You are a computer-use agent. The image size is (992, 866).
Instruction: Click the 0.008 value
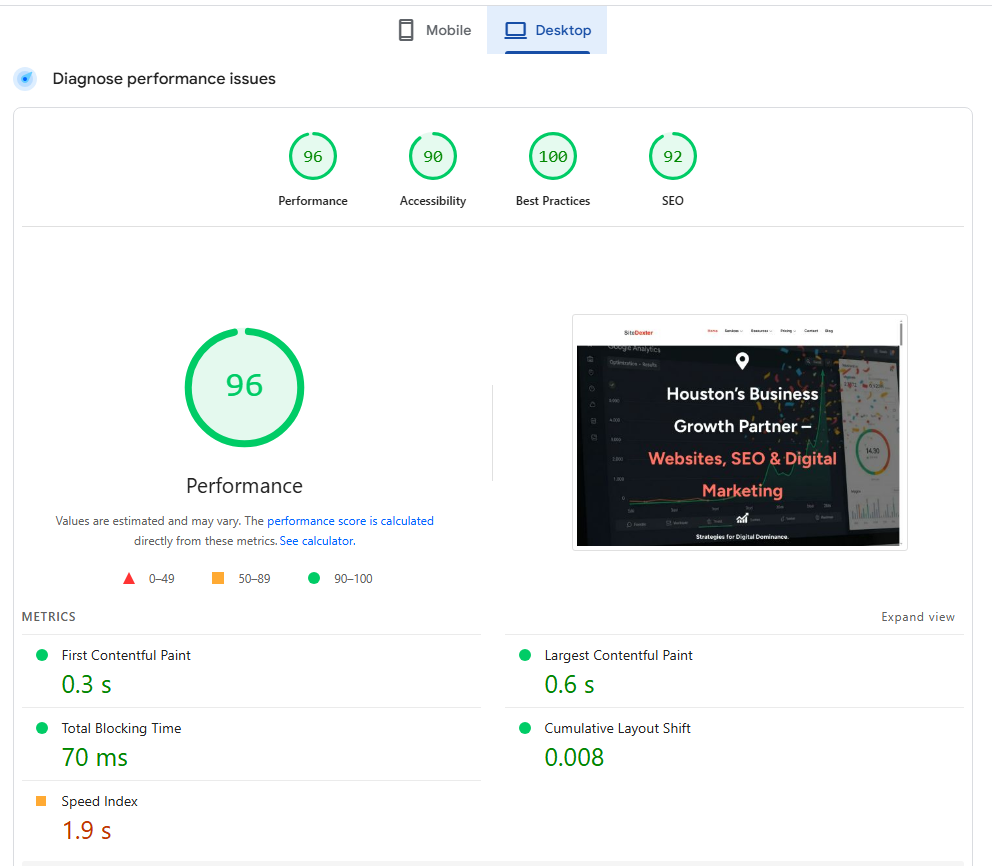coord(574,757)
